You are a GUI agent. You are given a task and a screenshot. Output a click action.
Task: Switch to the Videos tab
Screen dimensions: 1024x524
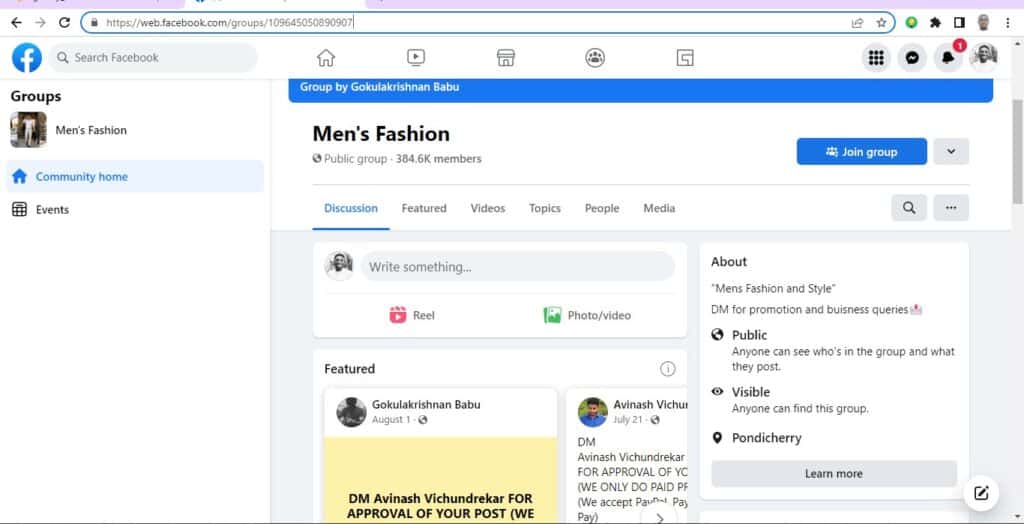pos(488,208)
